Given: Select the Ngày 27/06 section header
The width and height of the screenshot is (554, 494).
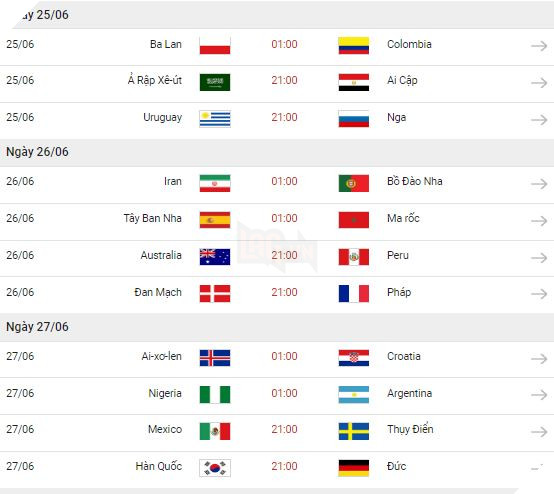Looking at the screenshot, I should 277,327.
